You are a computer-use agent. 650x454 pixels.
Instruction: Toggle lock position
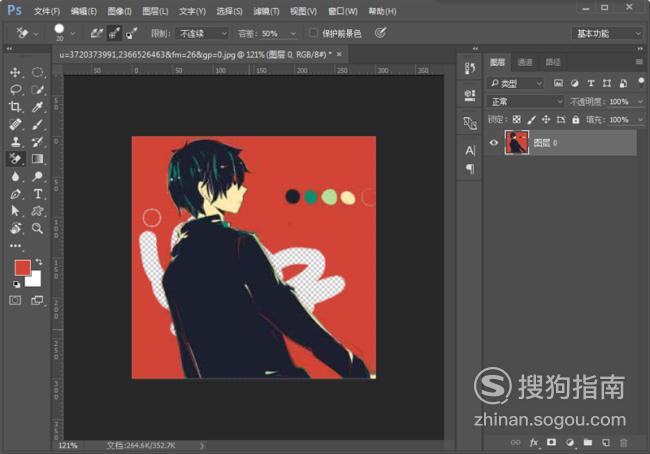coord(546,120)
